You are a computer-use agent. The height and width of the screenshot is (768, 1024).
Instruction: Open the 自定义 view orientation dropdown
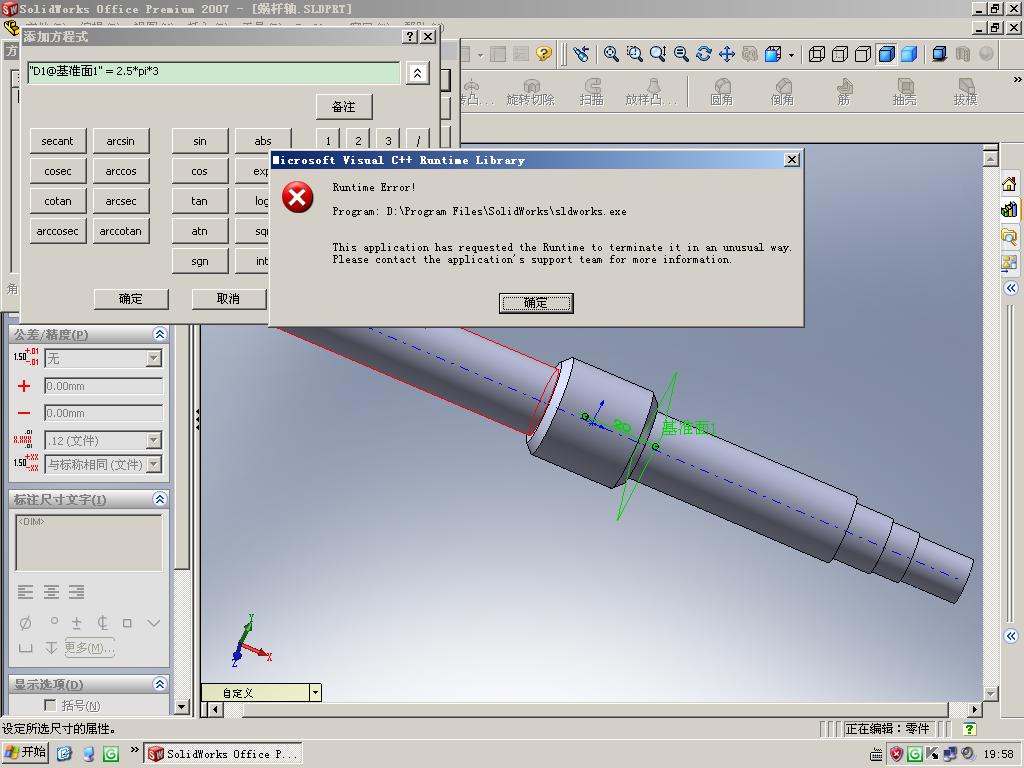315,692
